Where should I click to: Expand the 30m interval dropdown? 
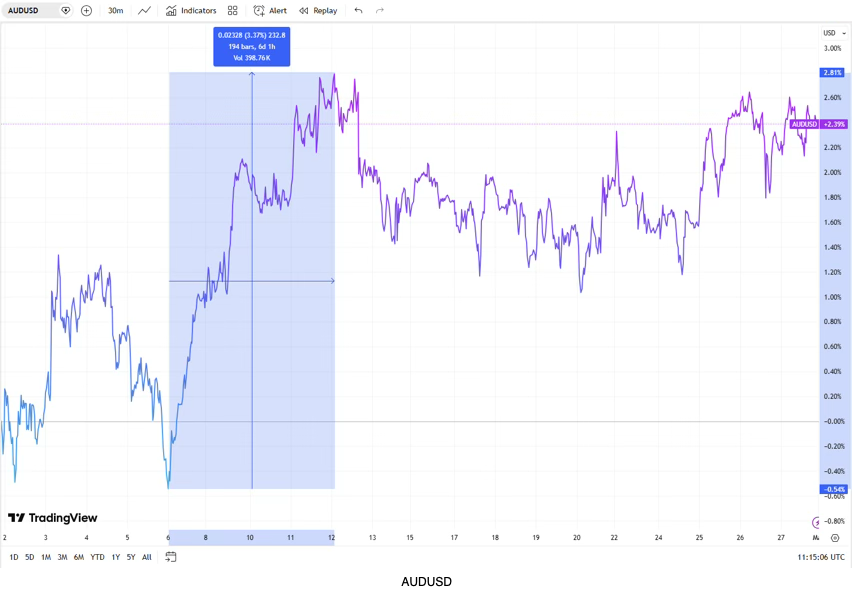(x=116, y=11)
